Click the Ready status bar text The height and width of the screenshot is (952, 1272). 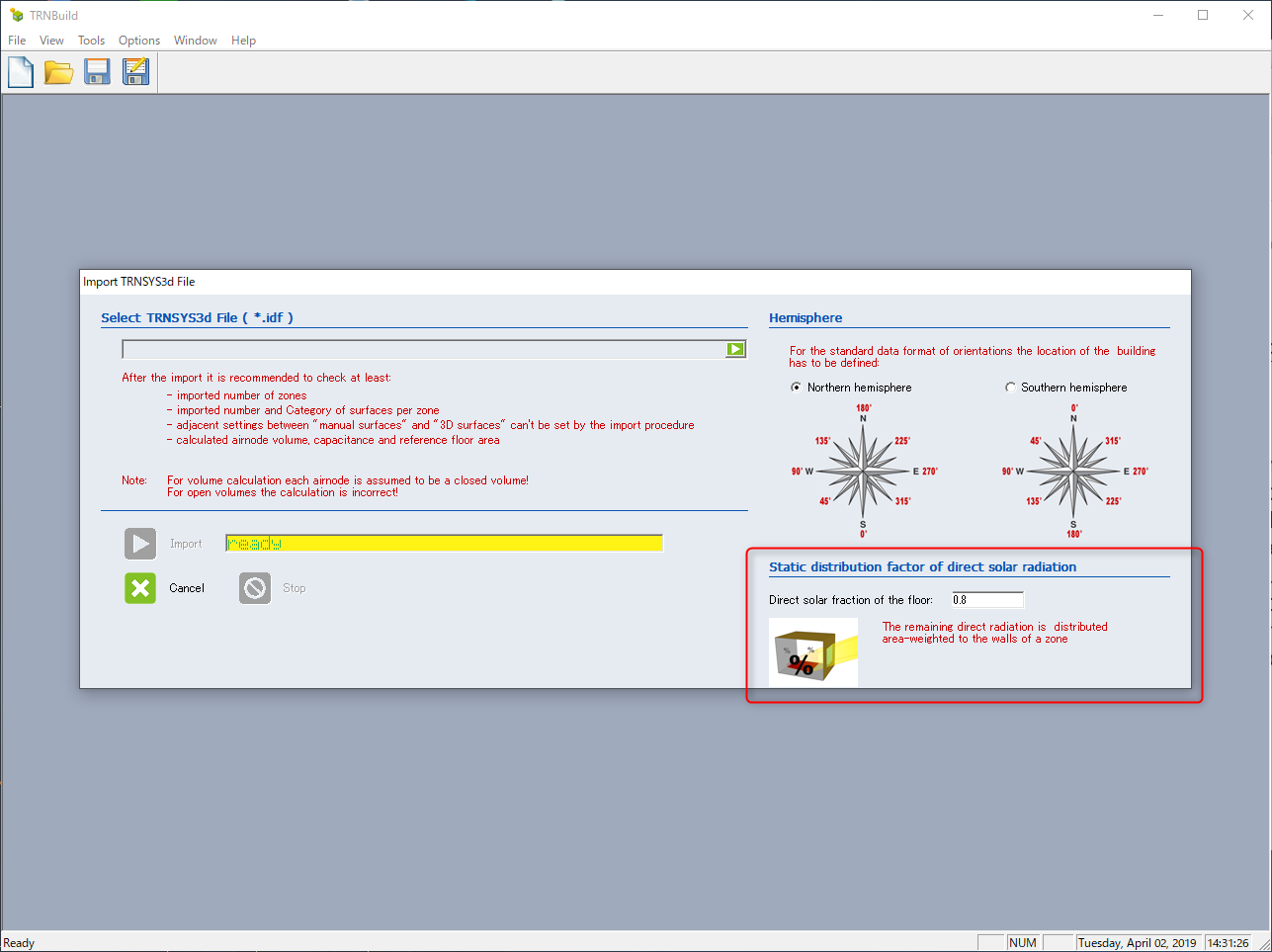[x=19, y=943]
